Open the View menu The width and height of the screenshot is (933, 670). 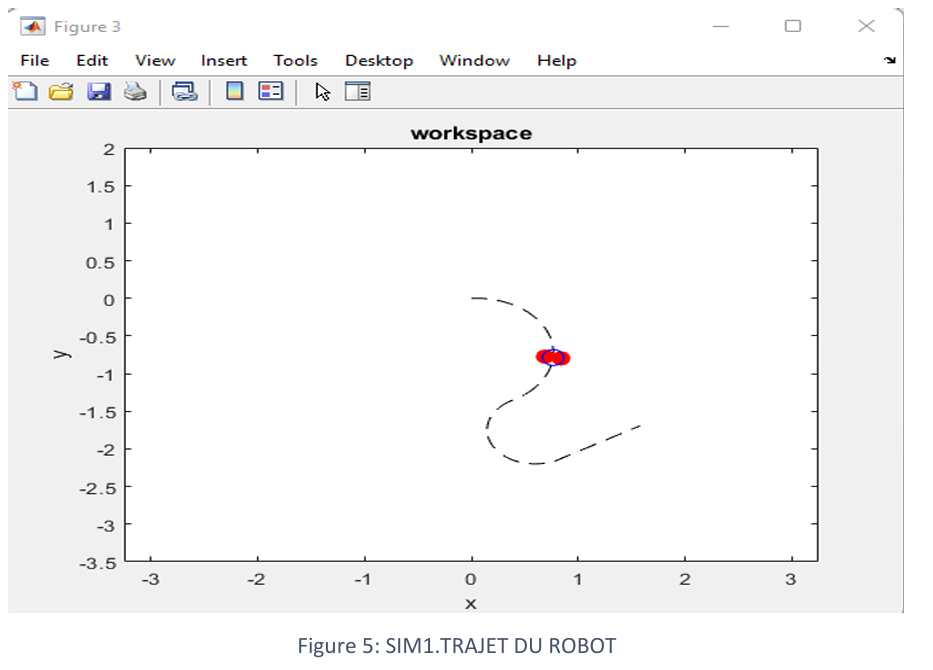[x=155, y=61]
